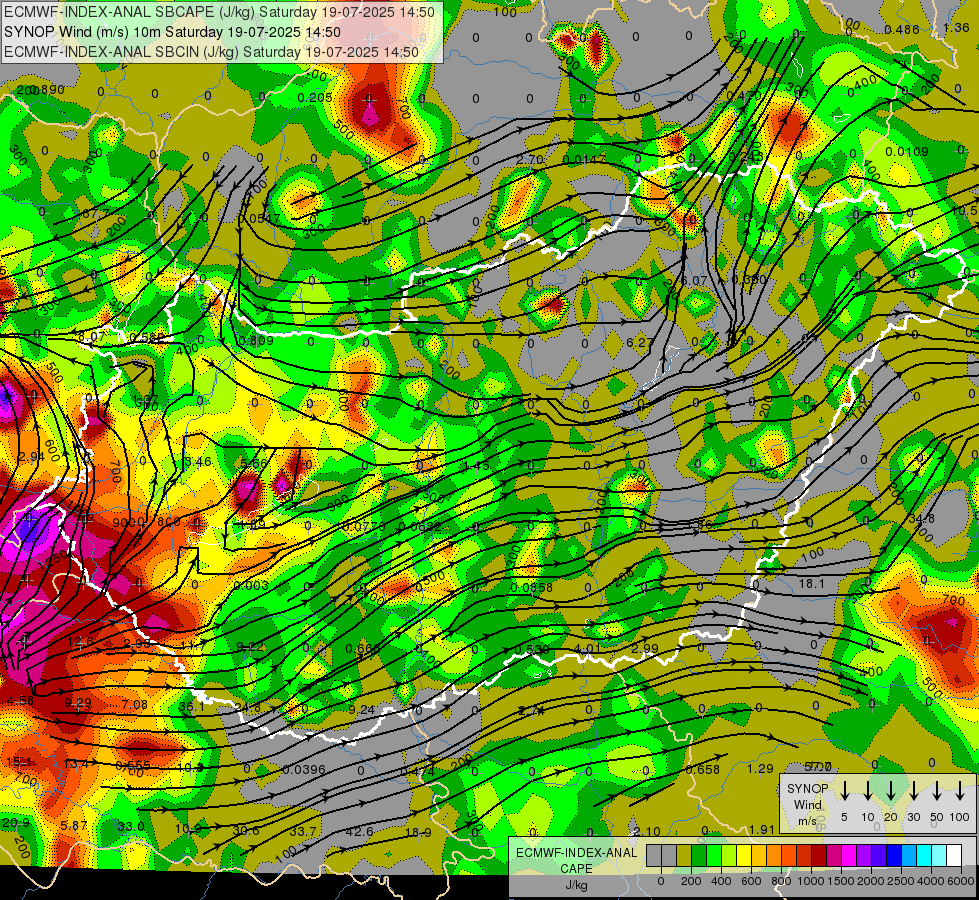Click the '3.46' value on the map
Viewport: 979px width, 900px height.
click(199, 462)
